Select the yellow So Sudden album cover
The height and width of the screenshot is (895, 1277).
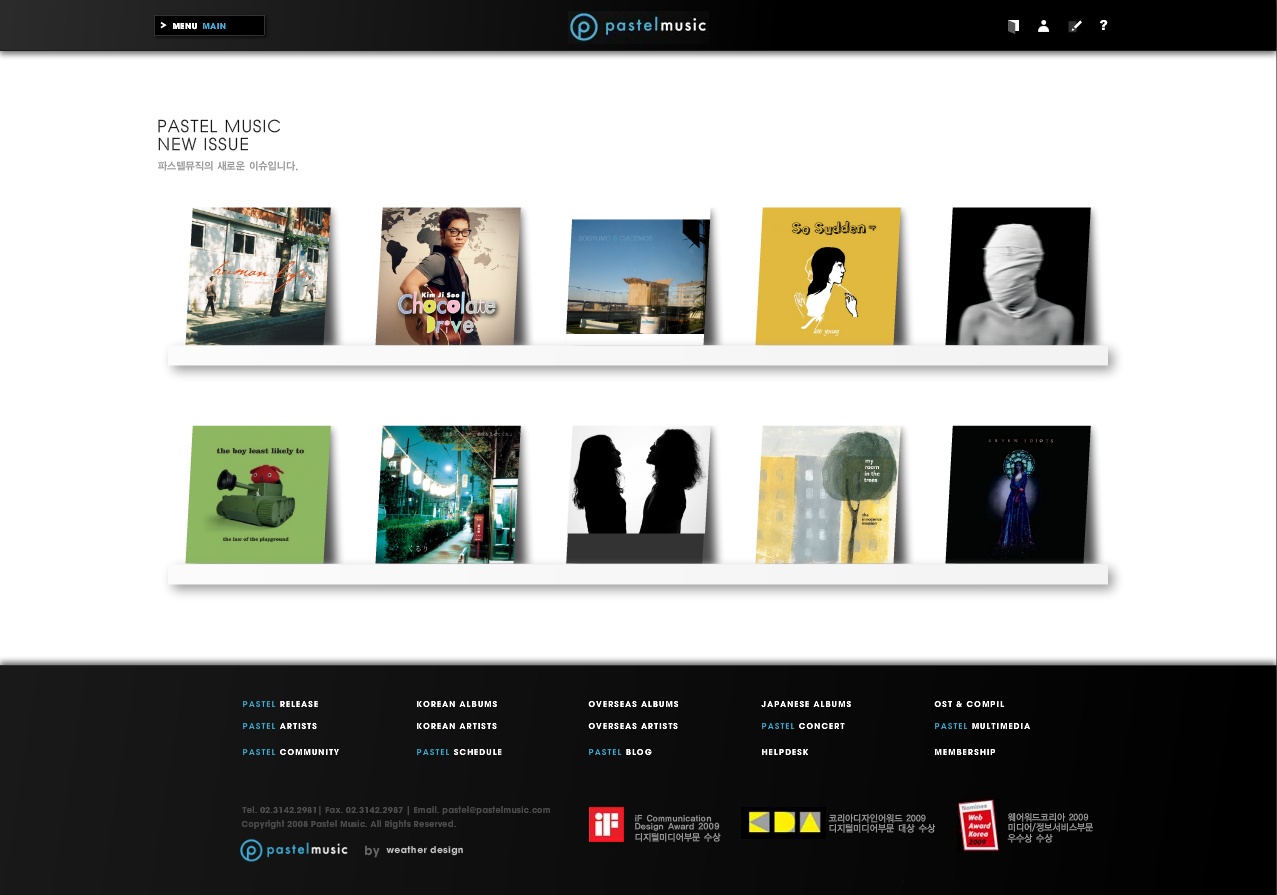(827, 276)
